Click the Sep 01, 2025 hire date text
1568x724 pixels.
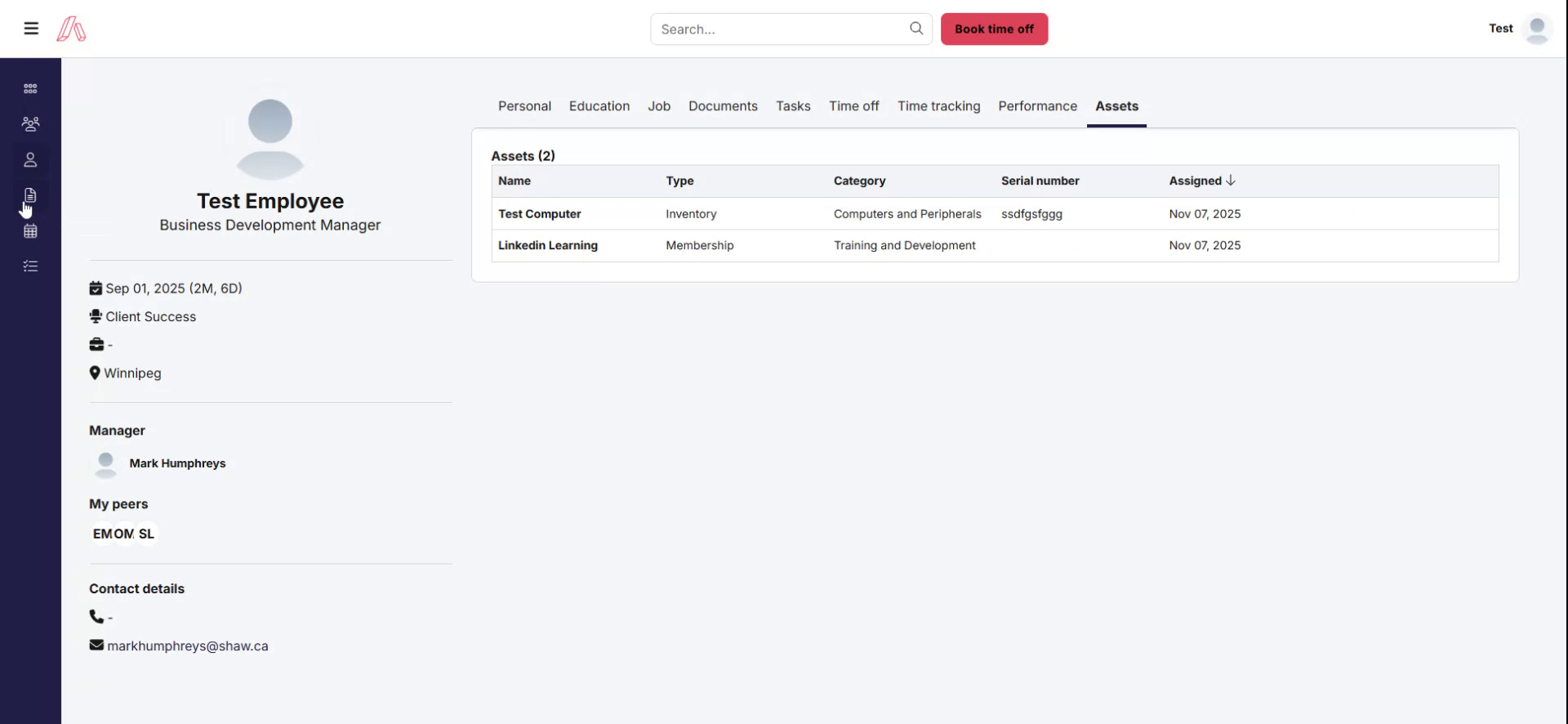[174, 288]
